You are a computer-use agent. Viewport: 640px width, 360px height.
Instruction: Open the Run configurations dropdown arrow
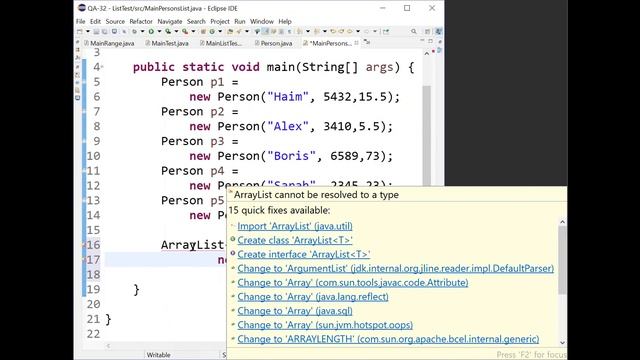click(159, 31)
